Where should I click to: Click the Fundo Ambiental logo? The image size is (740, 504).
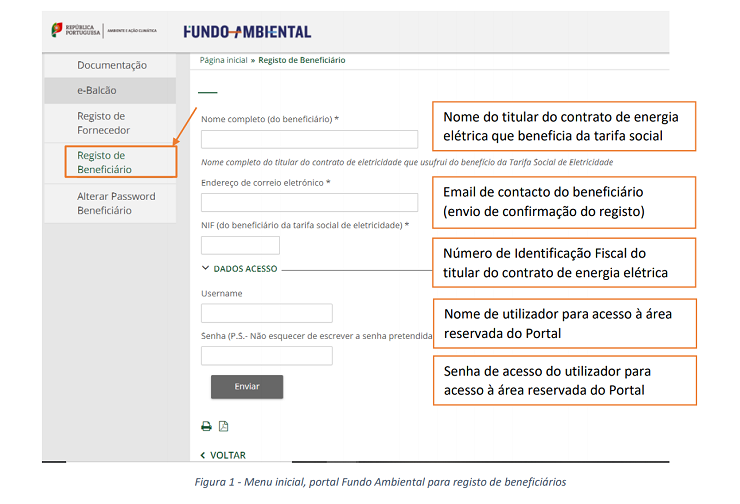click(247, 32)
